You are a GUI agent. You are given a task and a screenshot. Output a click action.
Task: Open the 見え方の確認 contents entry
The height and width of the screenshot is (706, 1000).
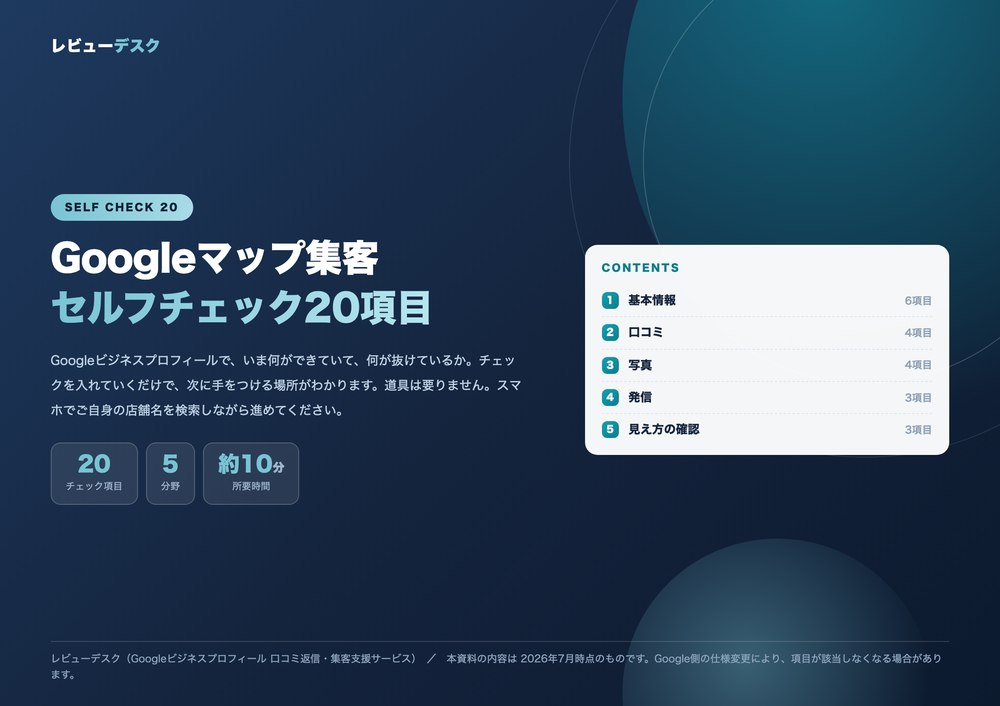(767, 429)
